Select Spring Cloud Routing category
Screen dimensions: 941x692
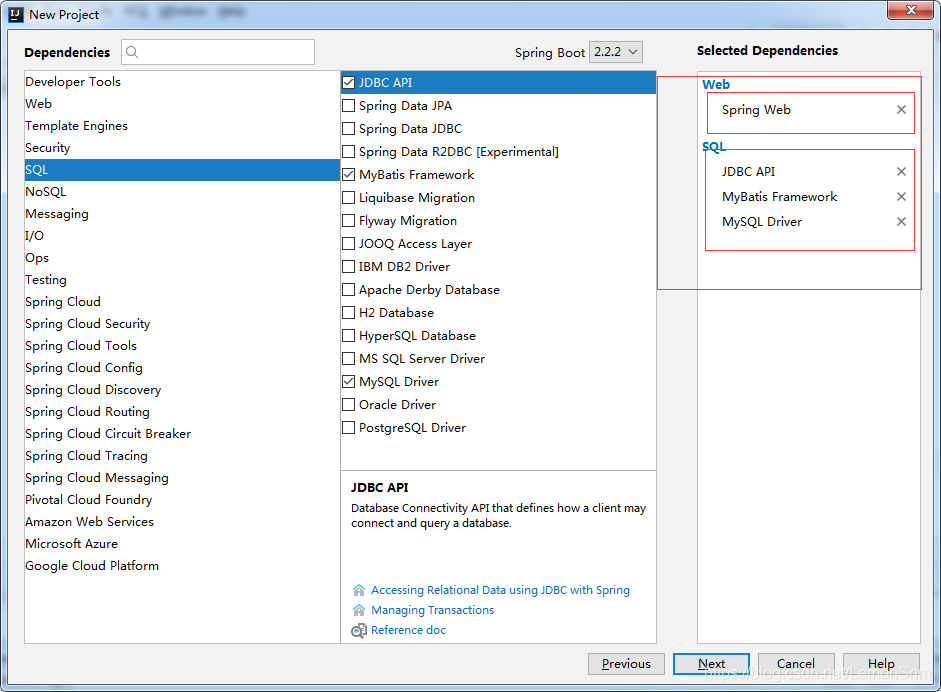click(182, 412)
